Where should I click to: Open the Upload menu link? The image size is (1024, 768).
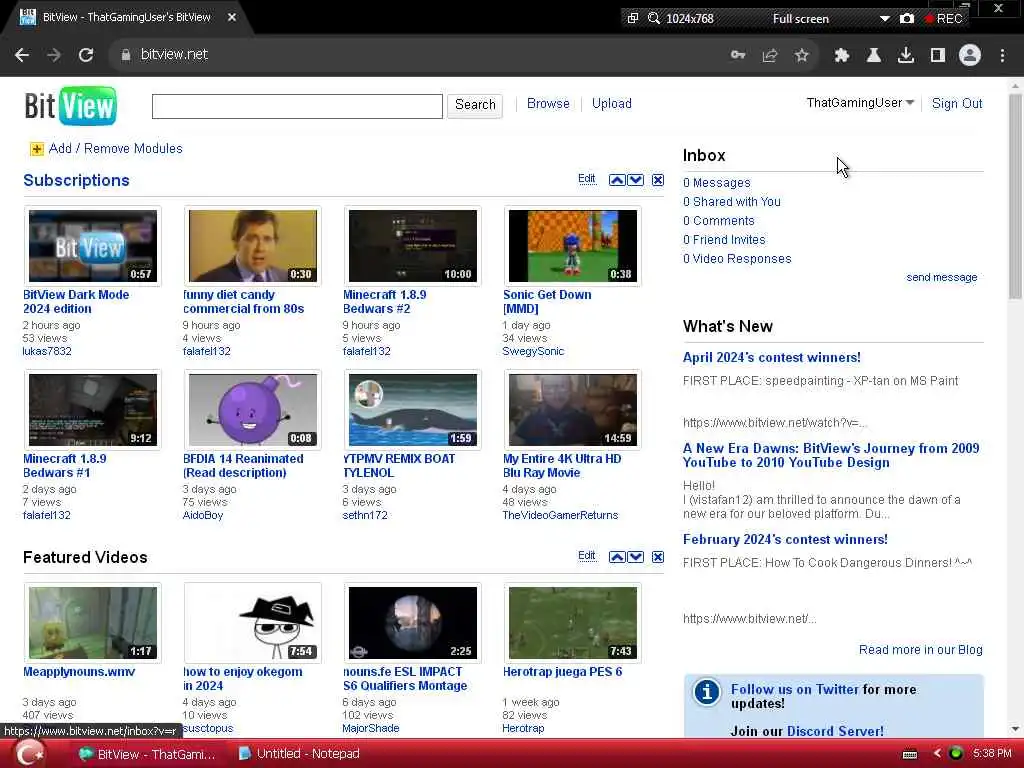pos(611,104)
